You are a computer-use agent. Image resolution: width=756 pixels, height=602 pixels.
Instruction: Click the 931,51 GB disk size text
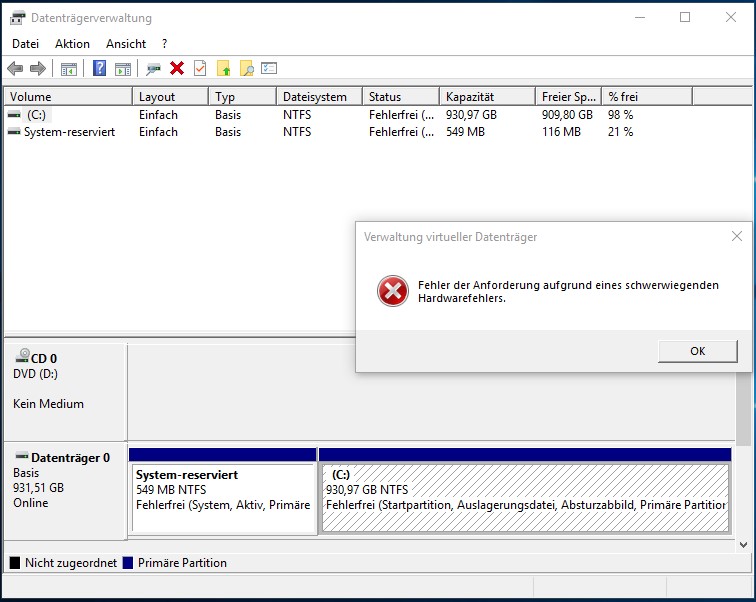[x=39, y=487]
